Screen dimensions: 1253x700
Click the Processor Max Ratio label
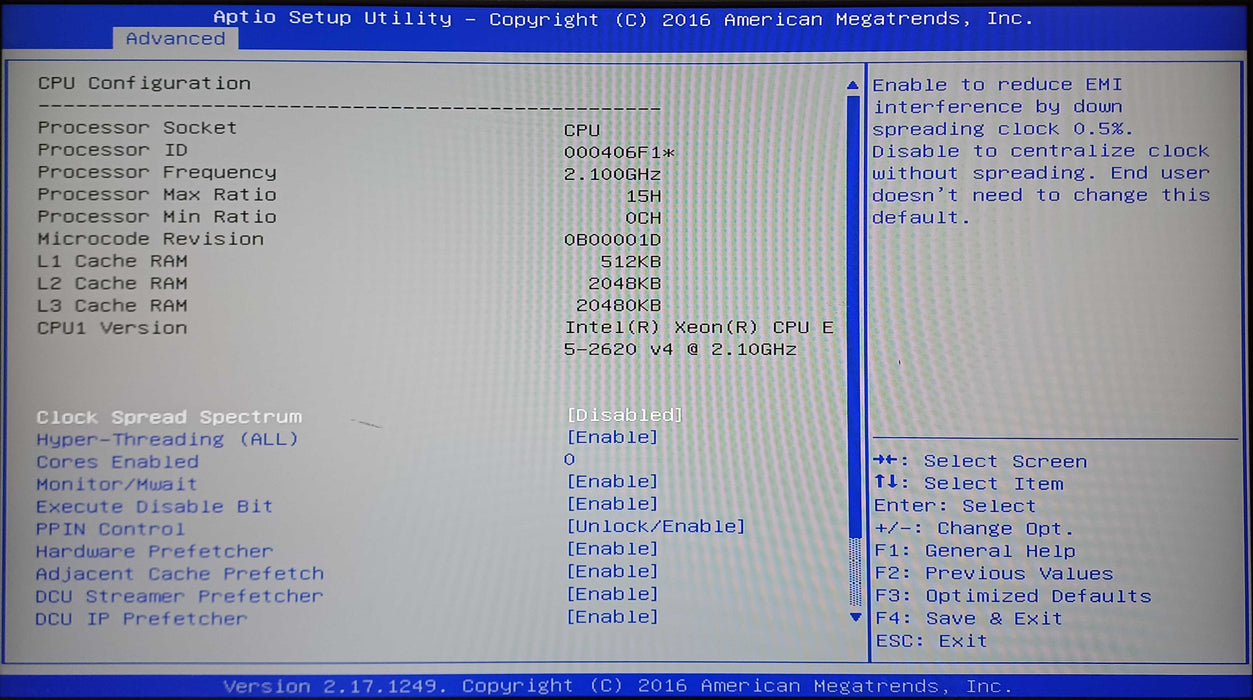coord(157,195)
